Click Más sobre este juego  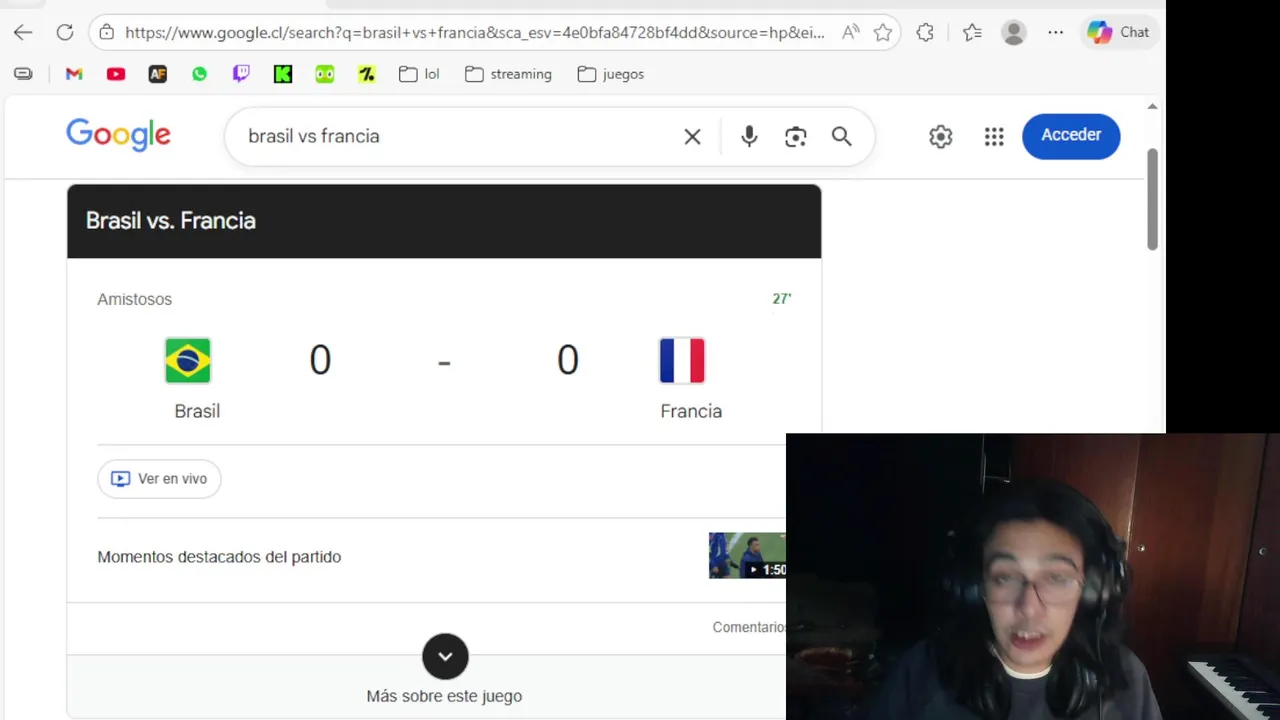[444, 696]
